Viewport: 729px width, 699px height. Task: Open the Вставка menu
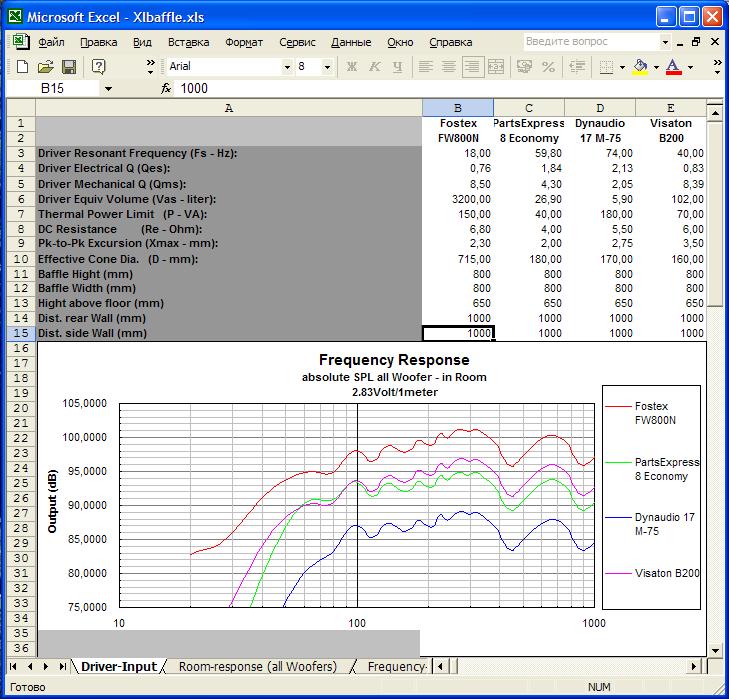(x=188, y=42)
